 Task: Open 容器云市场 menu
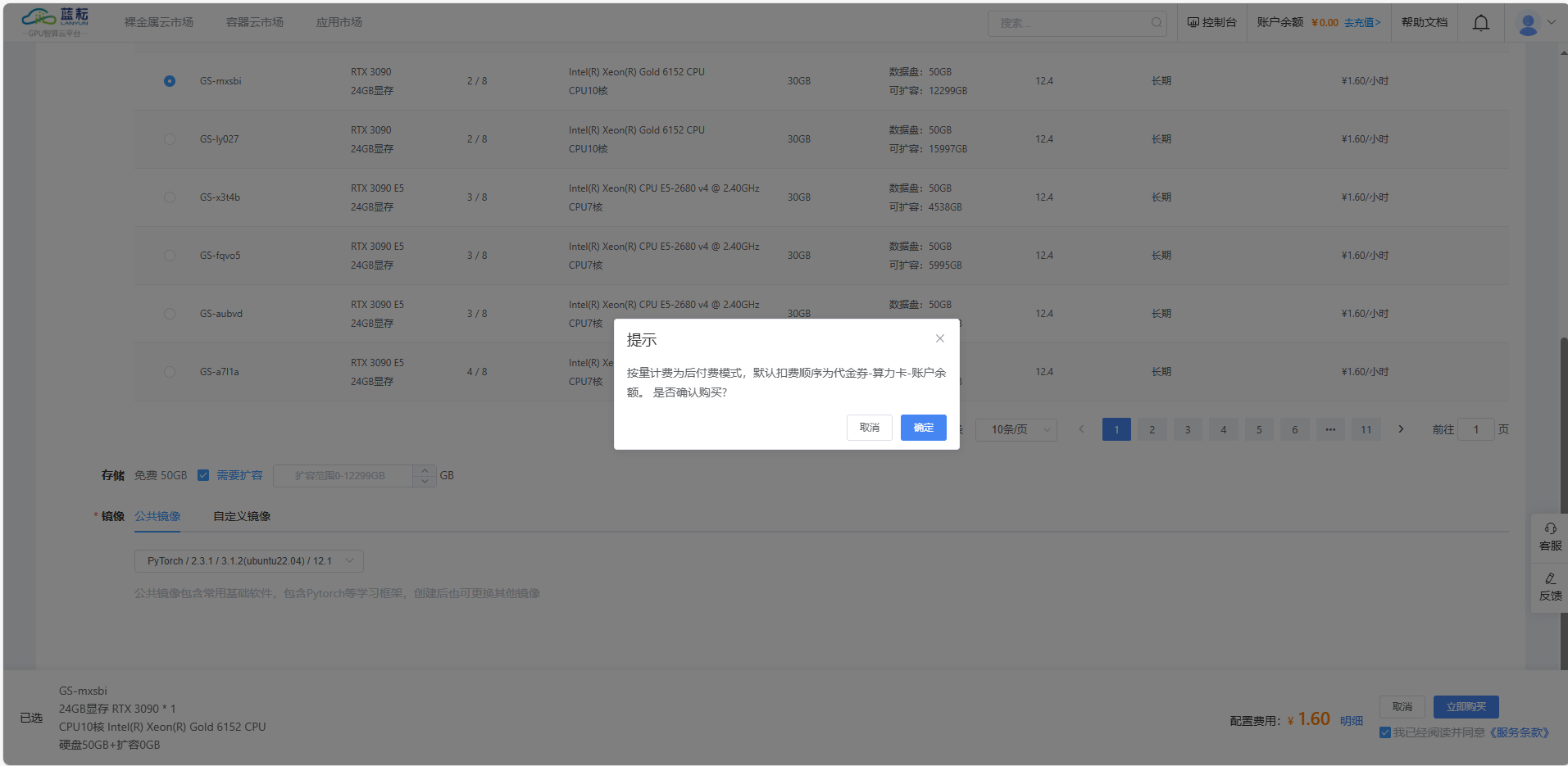(x=255, y=23)
